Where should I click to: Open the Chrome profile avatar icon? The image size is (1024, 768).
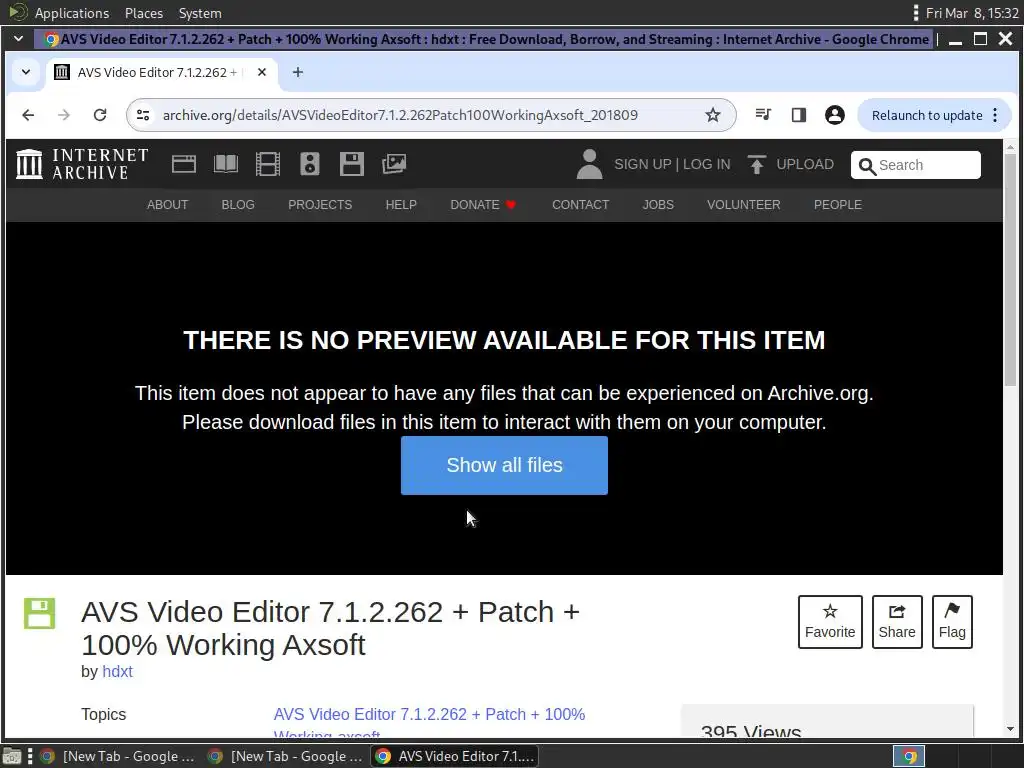coord(835,115)
